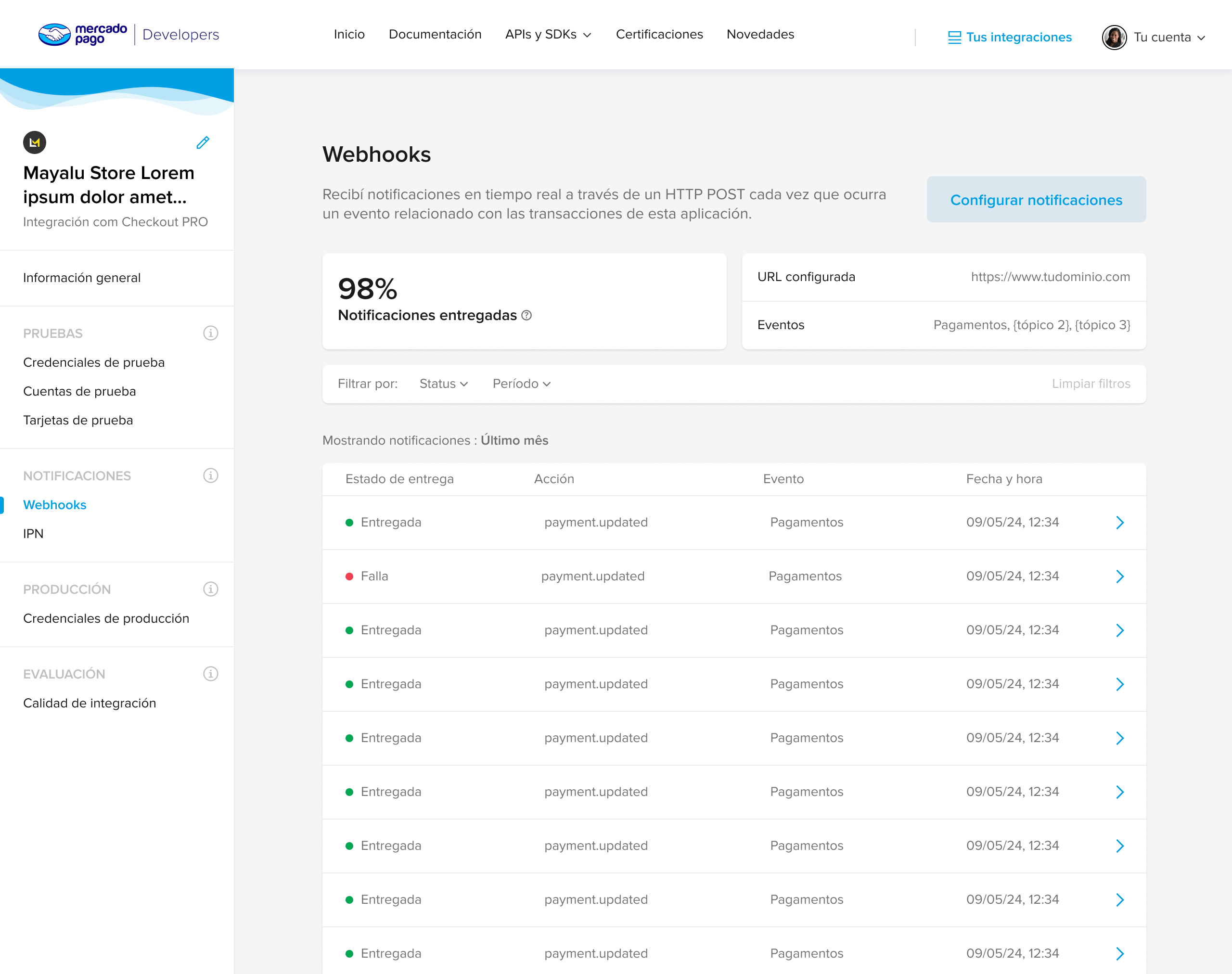Click the 98% delivered percentage
Screen dimensions: 1232x974
[367, 289]
